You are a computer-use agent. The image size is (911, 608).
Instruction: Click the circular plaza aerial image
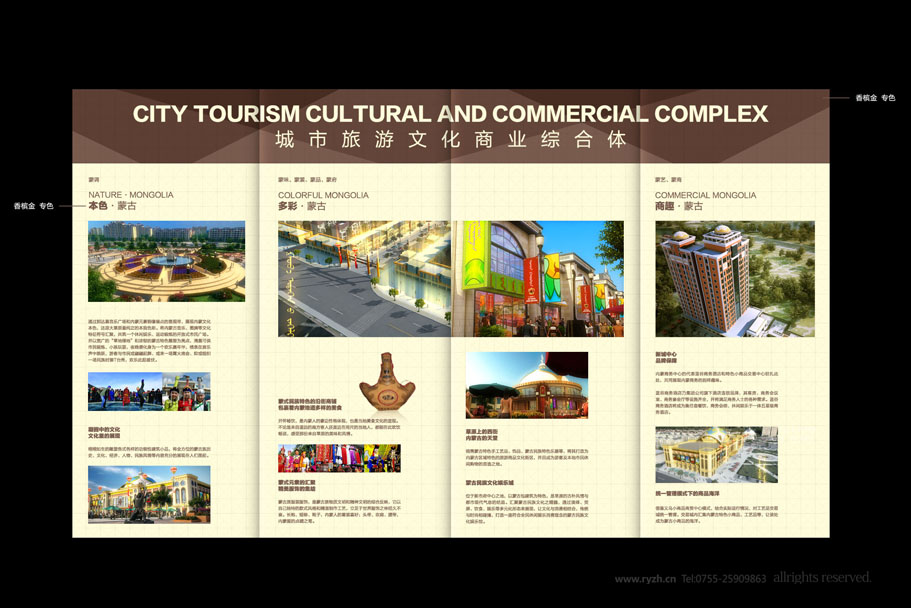coord(166,261)
